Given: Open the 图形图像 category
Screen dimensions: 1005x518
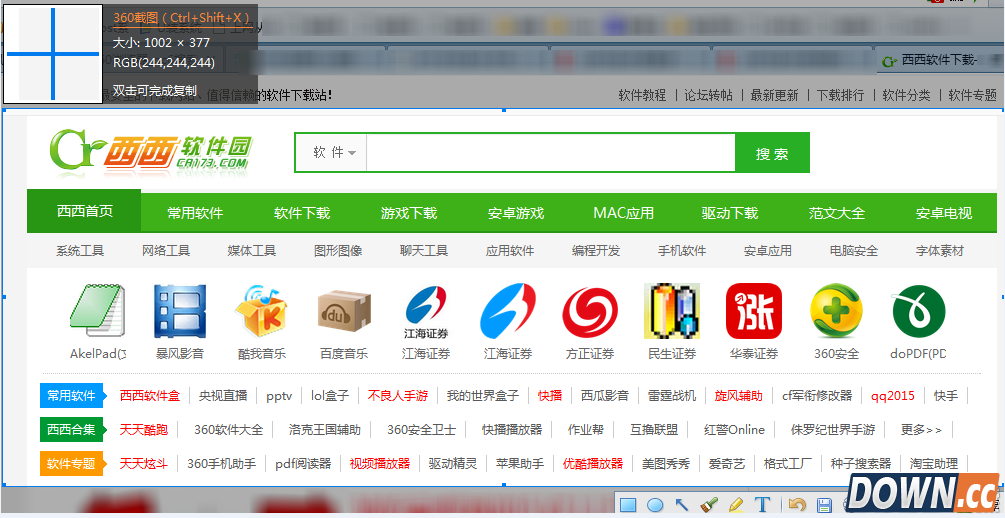Looking at the screenshot, I should click(338, 251).
